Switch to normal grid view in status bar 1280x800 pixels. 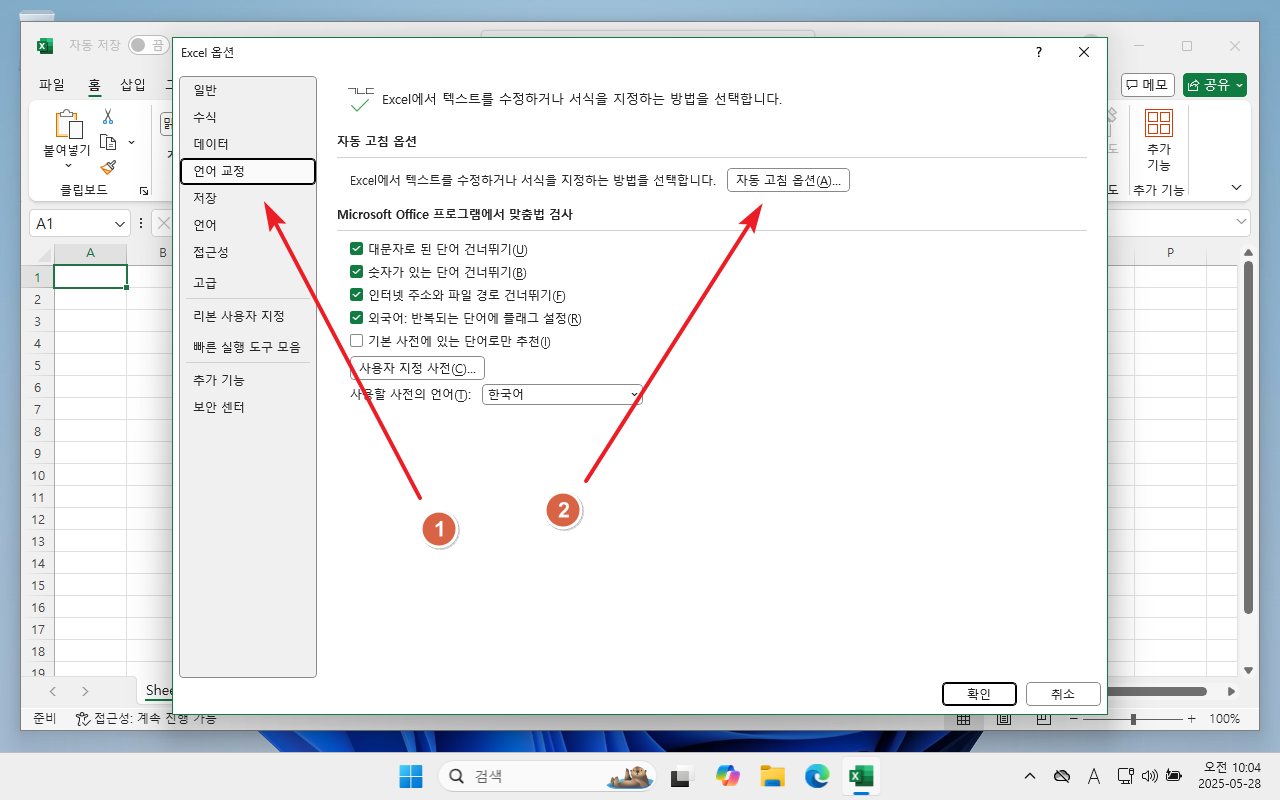963,719
